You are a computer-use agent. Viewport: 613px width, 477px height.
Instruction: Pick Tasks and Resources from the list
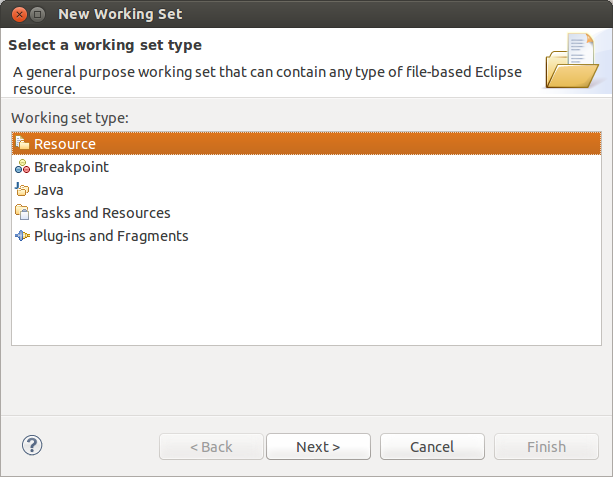tap(306, 213)
